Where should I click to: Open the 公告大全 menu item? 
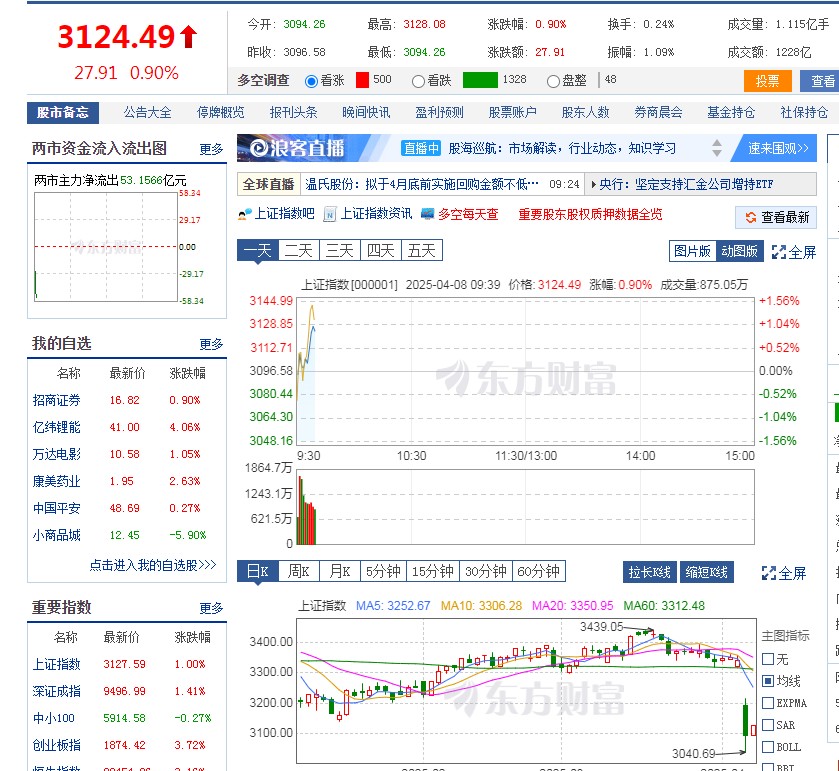(x=148, y=112)
